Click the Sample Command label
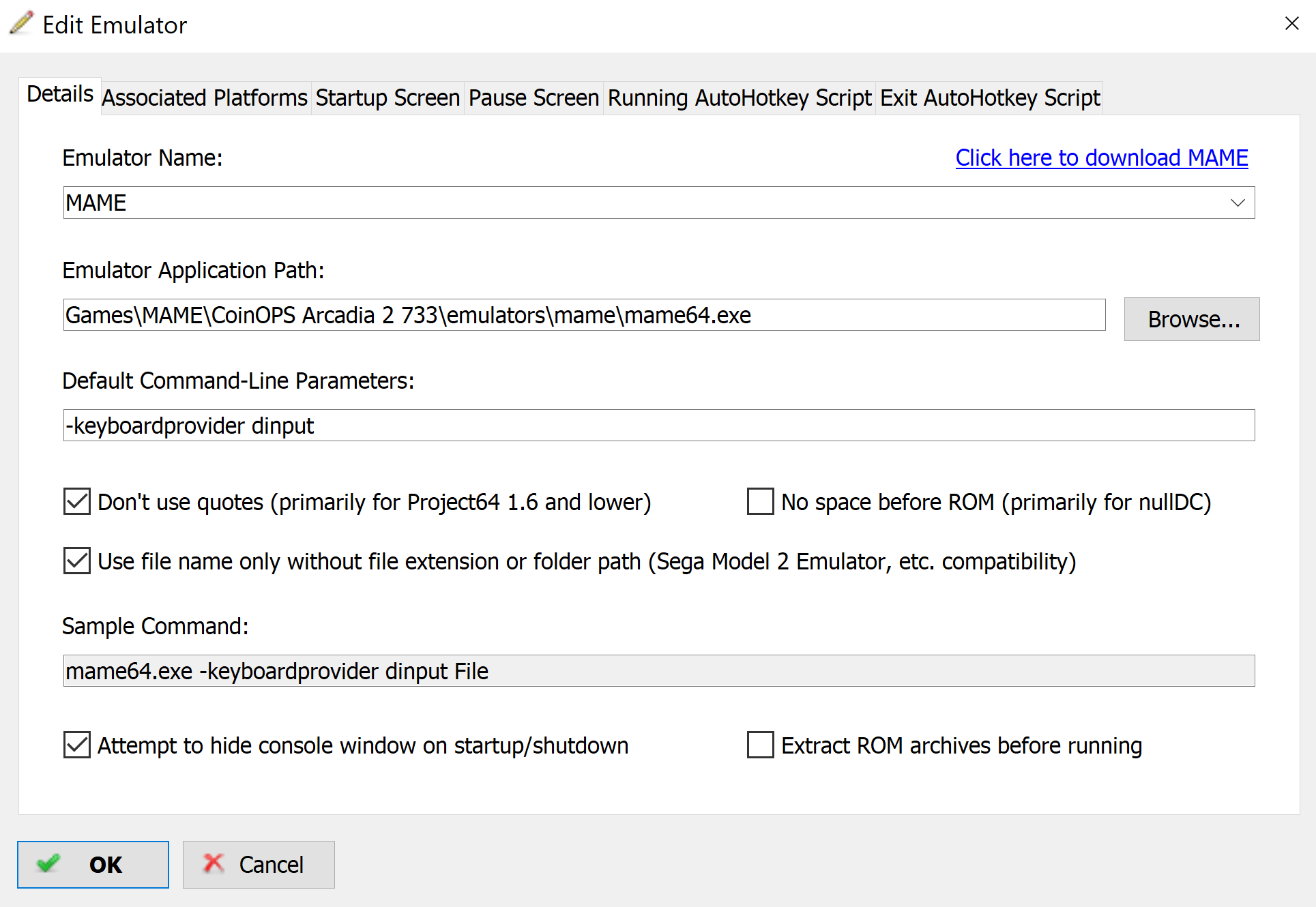The width and height of the screenshot is (1316, 907). tap(156, 626)
